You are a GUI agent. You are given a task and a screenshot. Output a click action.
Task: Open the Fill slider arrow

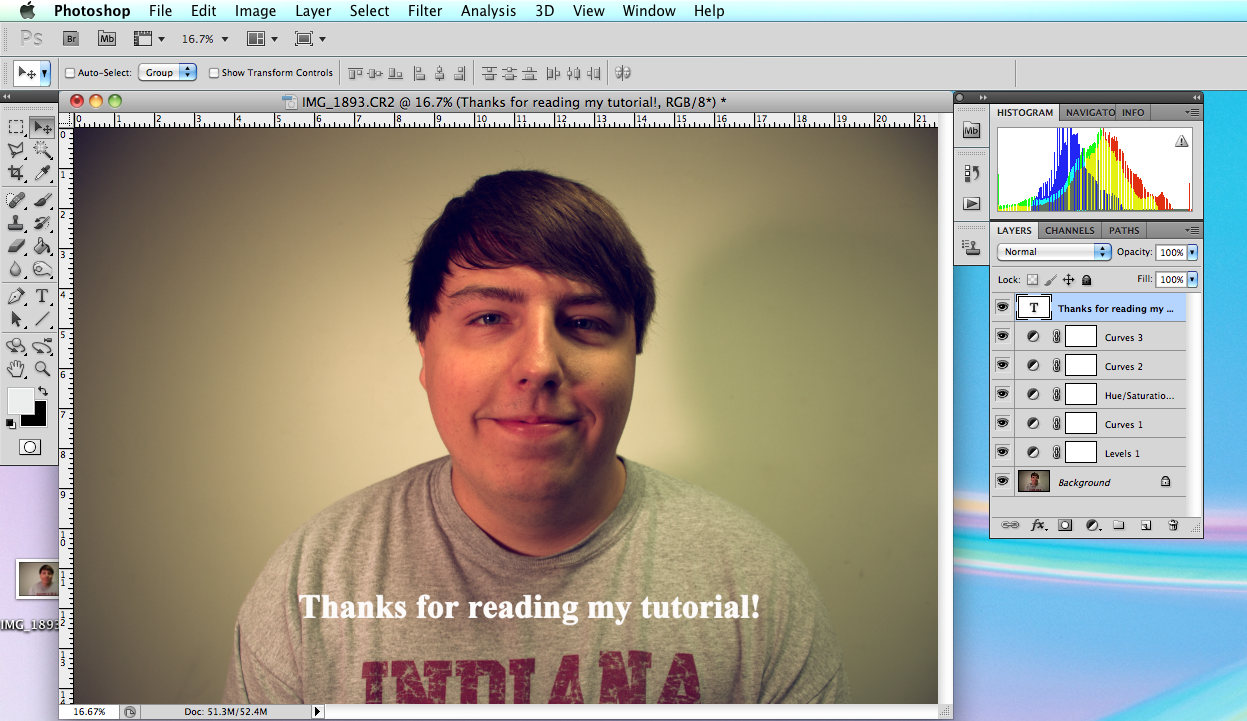click(1192, 280)
